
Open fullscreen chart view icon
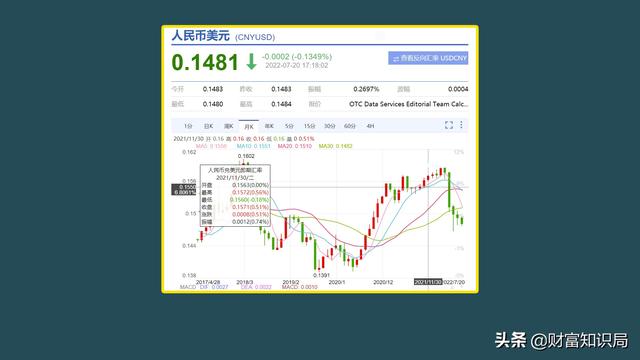449,125
